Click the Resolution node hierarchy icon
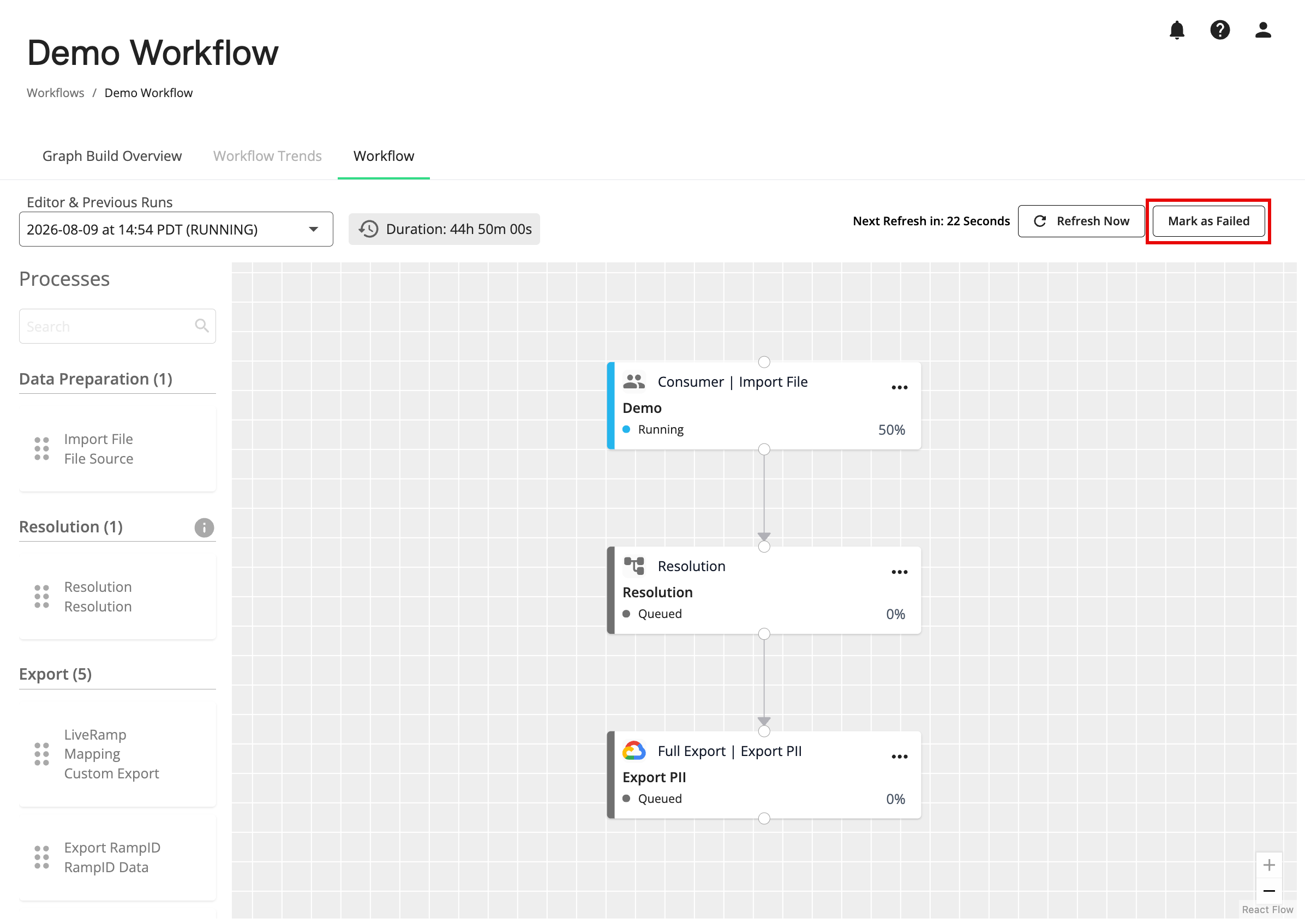The image size is (1305, 924). click(x=633, y=566)
